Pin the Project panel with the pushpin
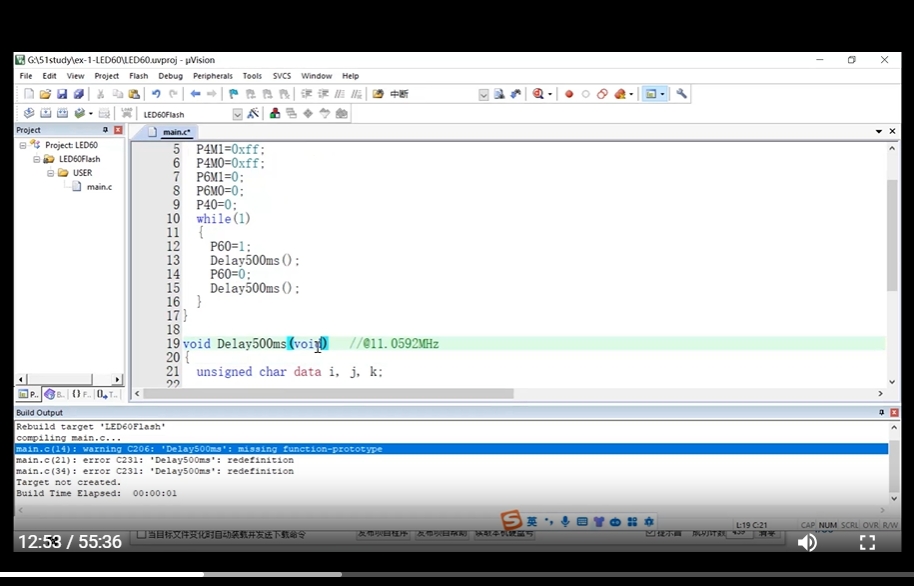 coord(105,130)
